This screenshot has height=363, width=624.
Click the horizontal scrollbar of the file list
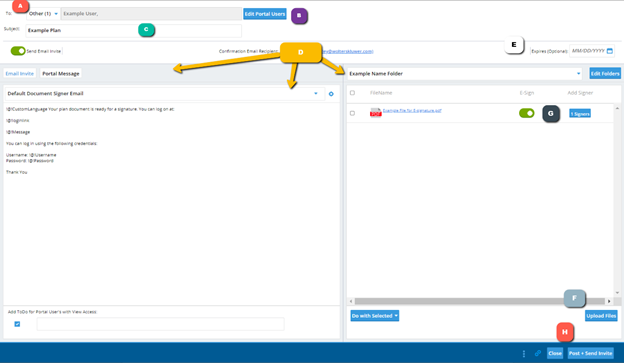click(479, 301)
